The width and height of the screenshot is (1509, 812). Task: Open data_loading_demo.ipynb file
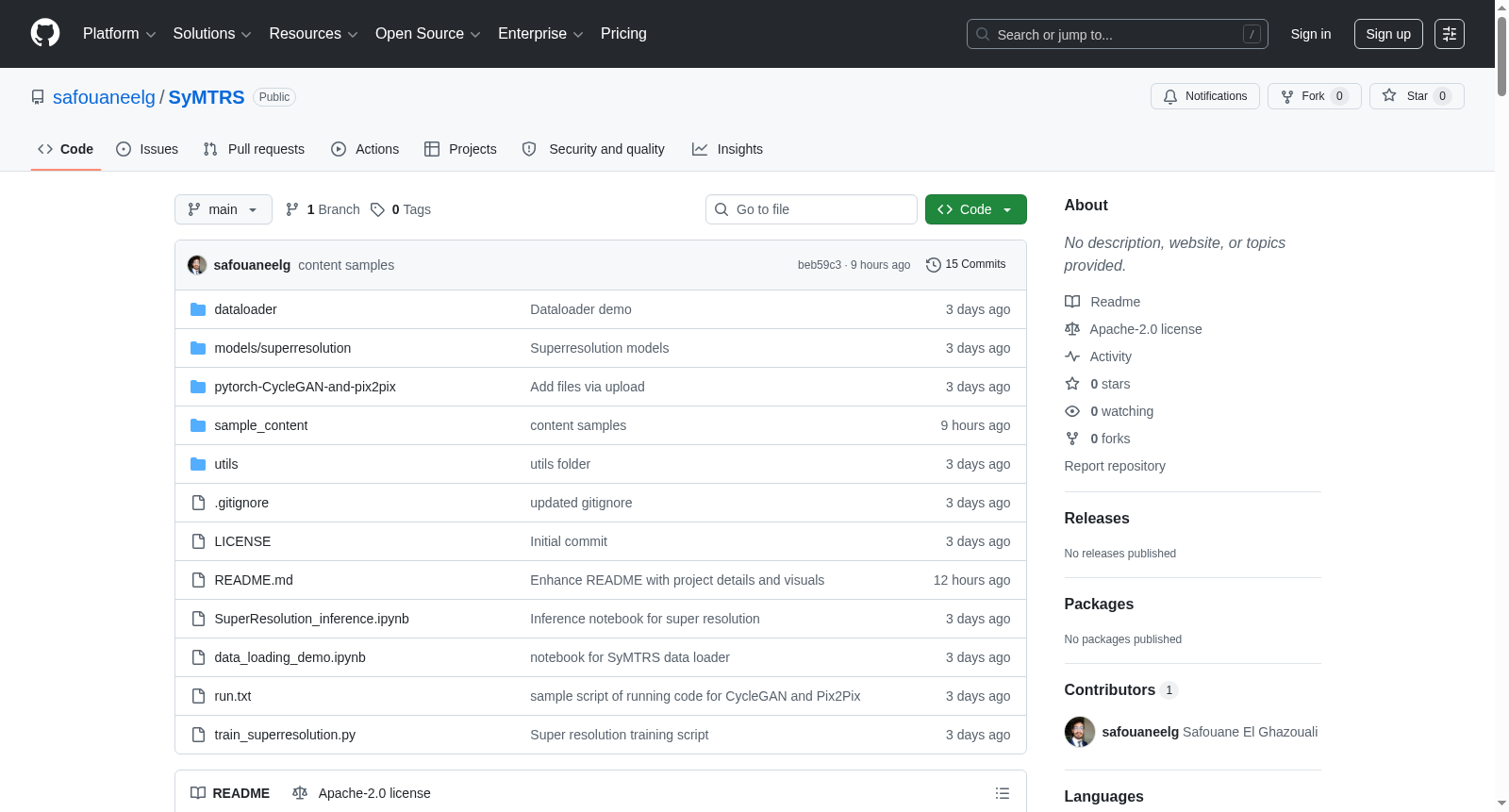pos(290,657)
